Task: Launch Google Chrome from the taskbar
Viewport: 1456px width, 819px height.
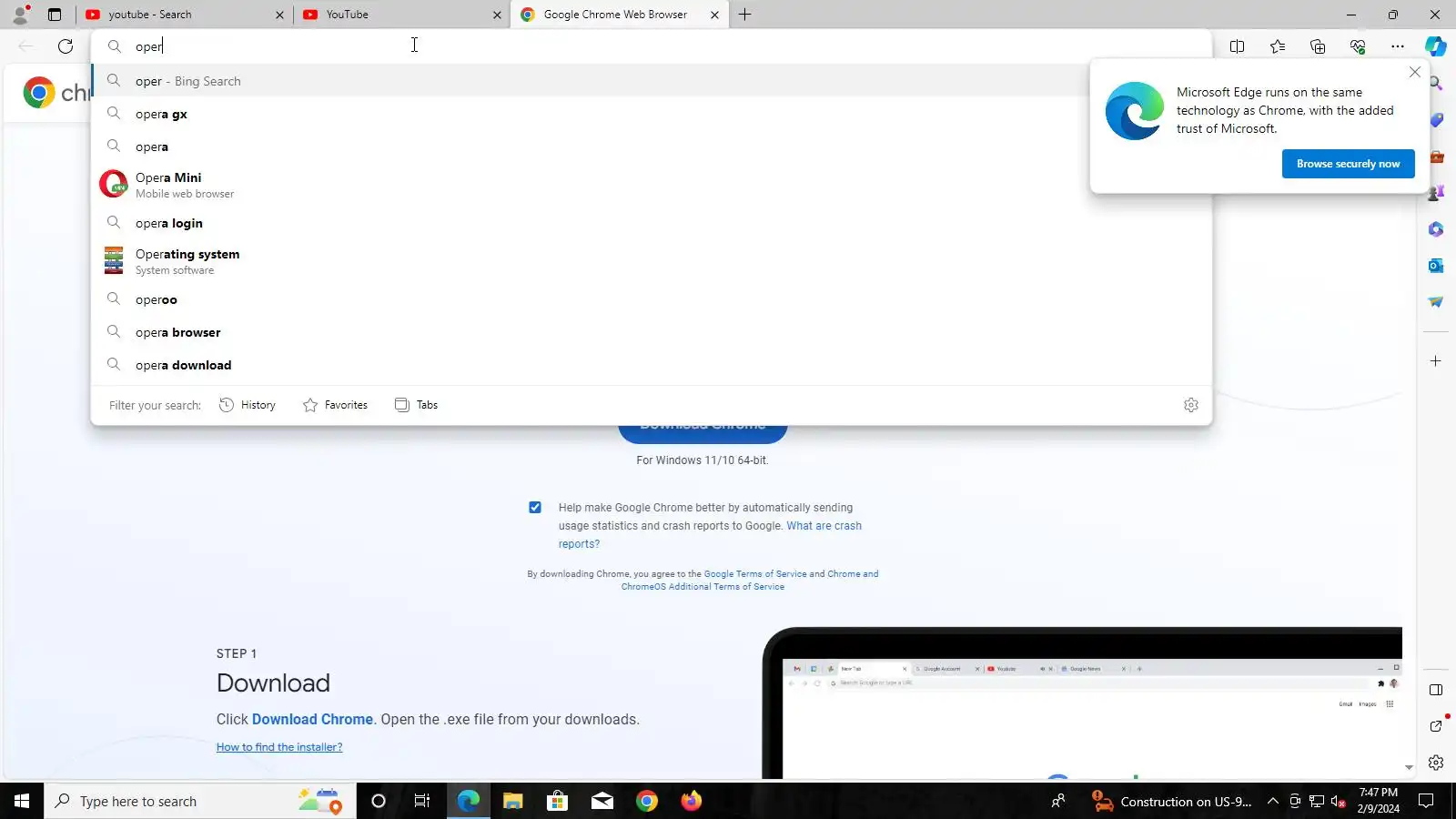Action: point(647,801)
